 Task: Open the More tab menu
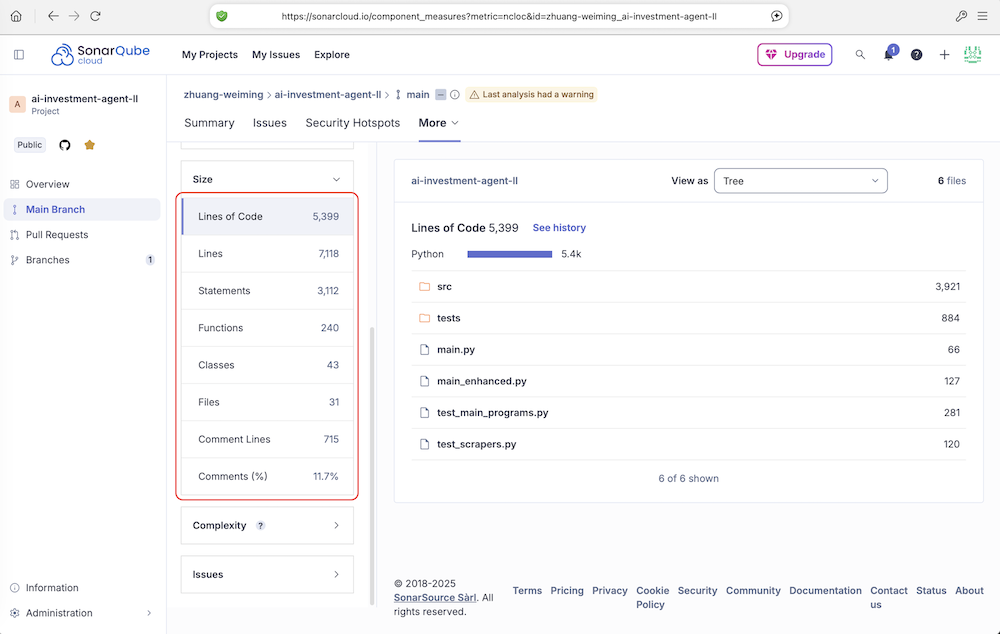(439, 123)
